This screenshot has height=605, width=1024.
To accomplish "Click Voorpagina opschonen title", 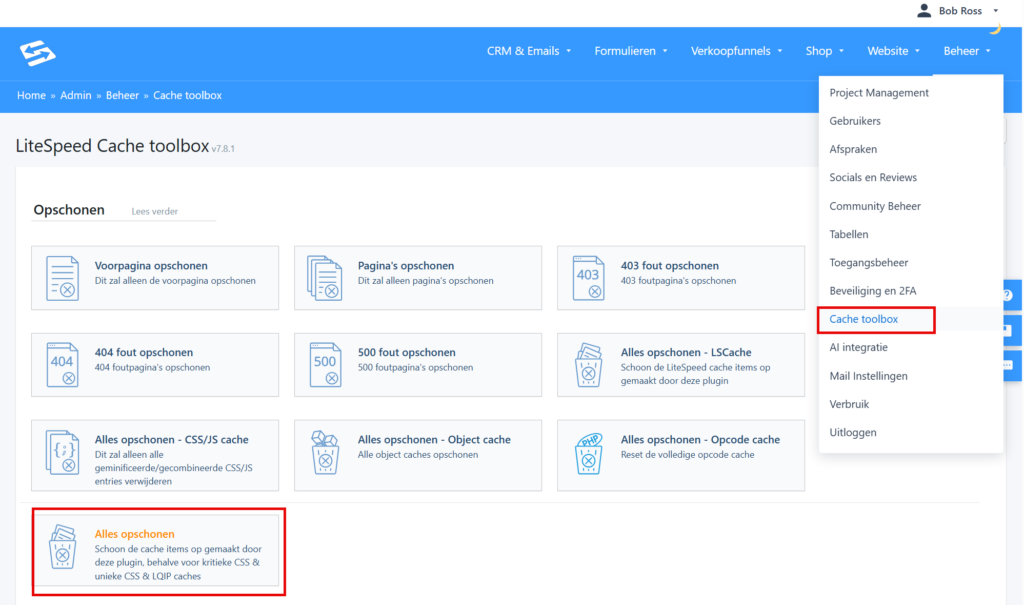I will [x=151, y=265].
